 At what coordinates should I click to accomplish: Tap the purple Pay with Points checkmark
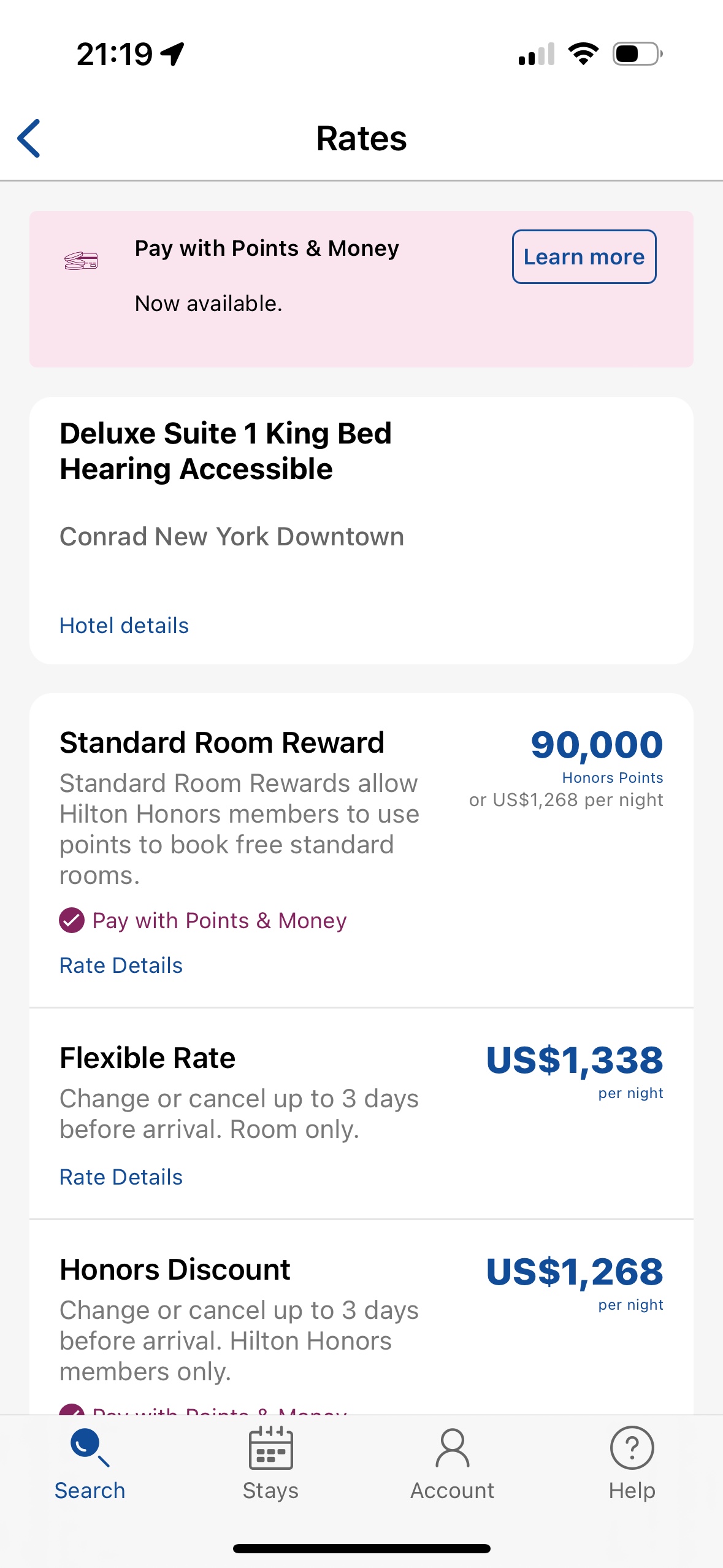(x=72, y=920)
